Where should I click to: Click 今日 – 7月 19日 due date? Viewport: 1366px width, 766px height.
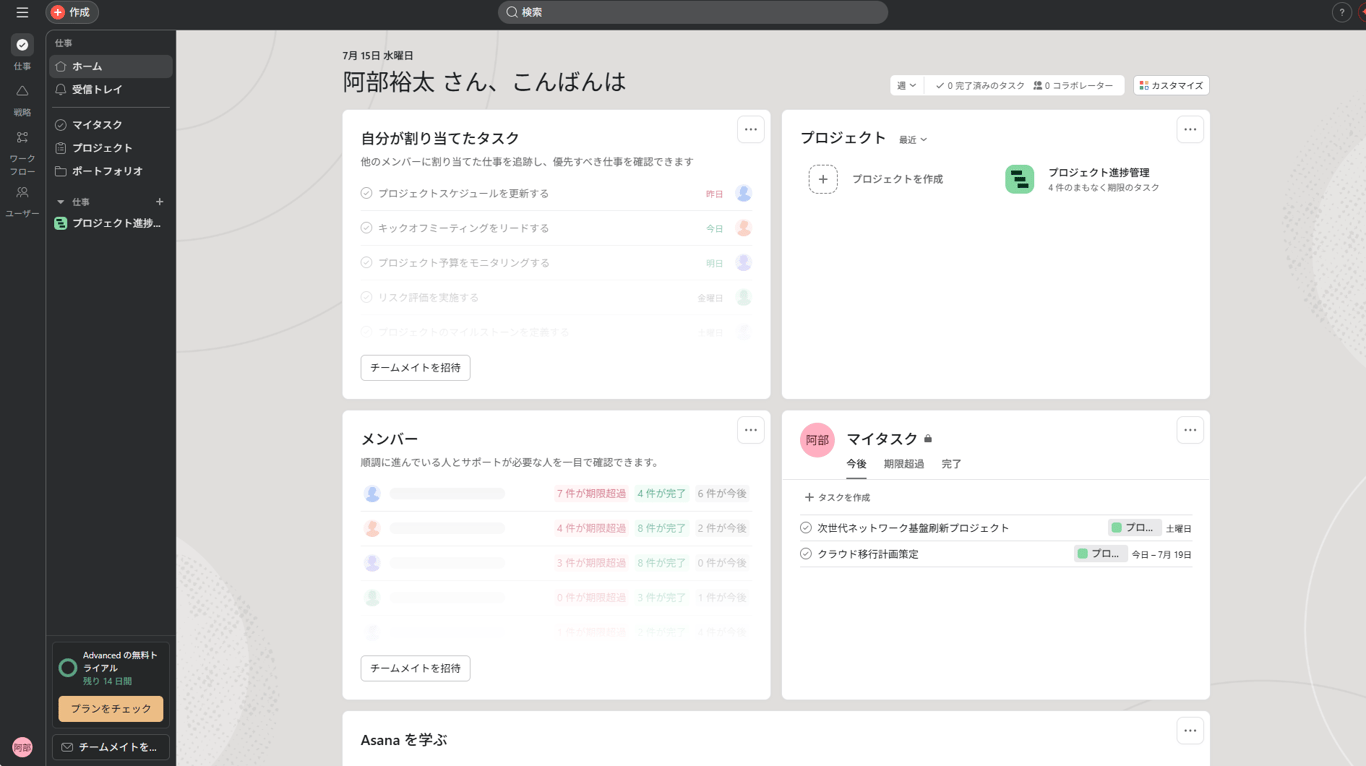click(x=1161, y=555)
